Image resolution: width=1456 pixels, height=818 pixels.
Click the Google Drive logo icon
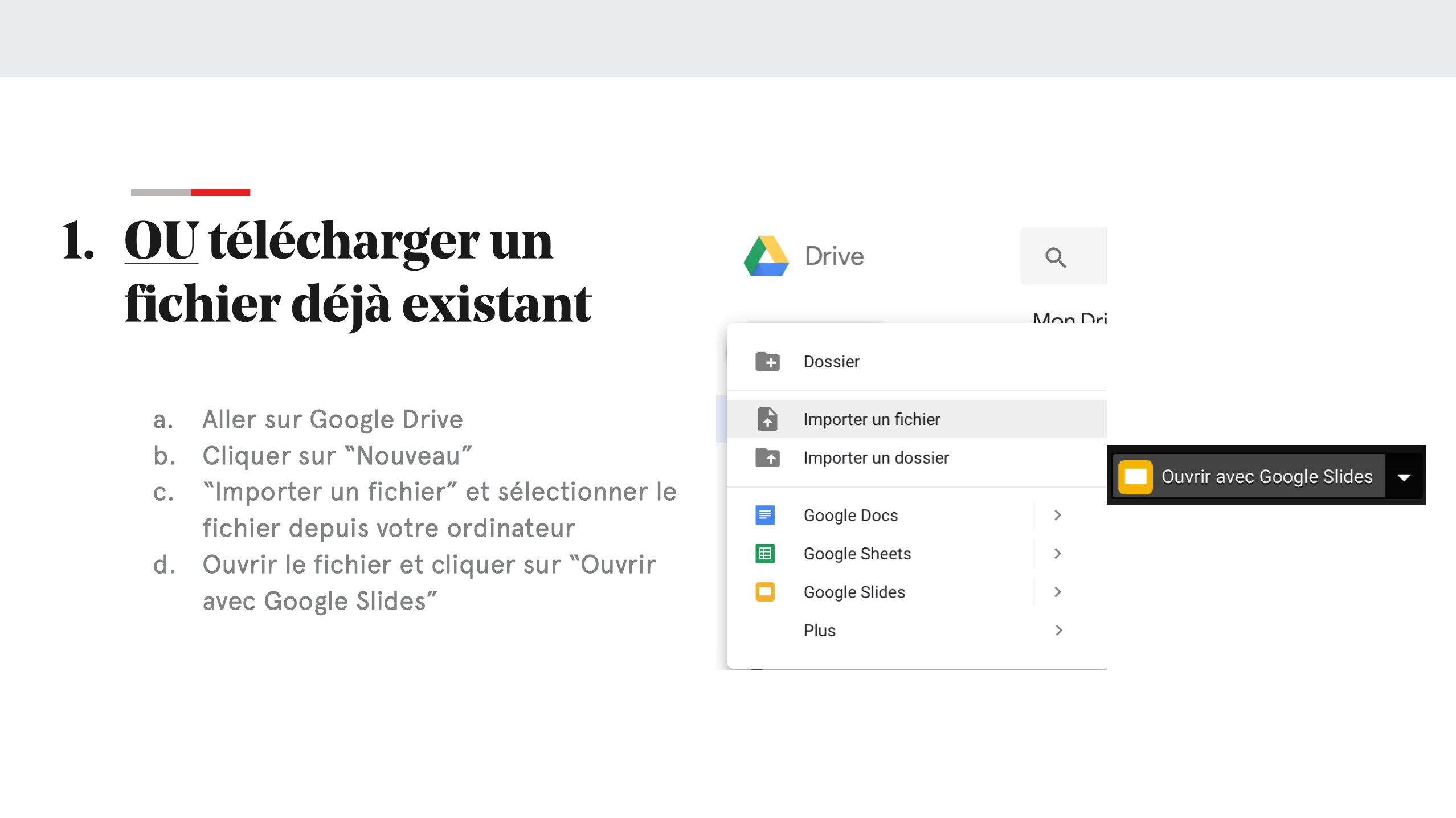pos(767,256)
